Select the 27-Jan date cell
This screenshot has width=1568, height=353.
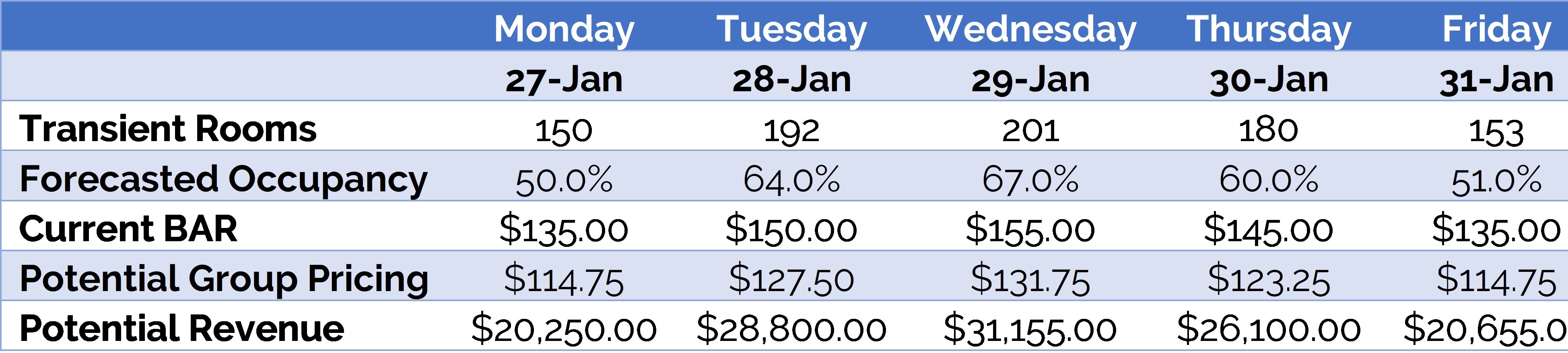tap(564, 80)
